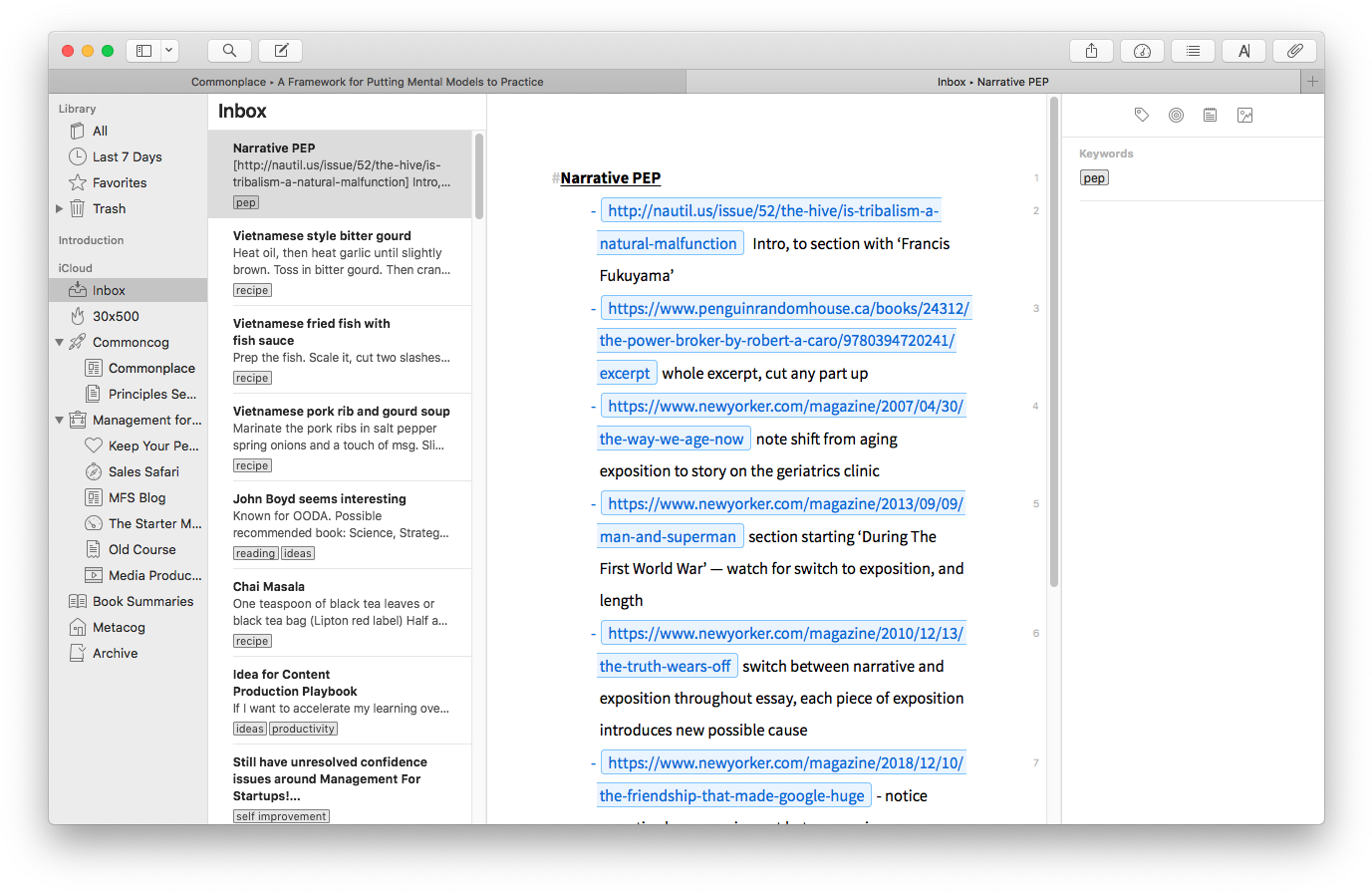Toggle the sidebar layout button
The image size is (1372, 891).
coord(143,51)
